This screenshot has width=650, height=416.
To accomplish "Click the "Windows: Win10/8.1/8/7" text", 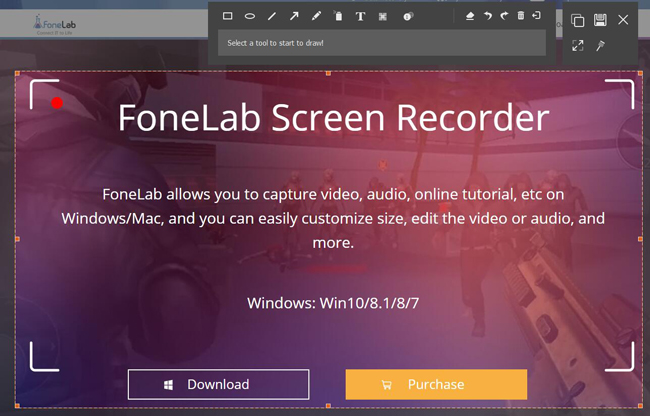I will [333, 303].
